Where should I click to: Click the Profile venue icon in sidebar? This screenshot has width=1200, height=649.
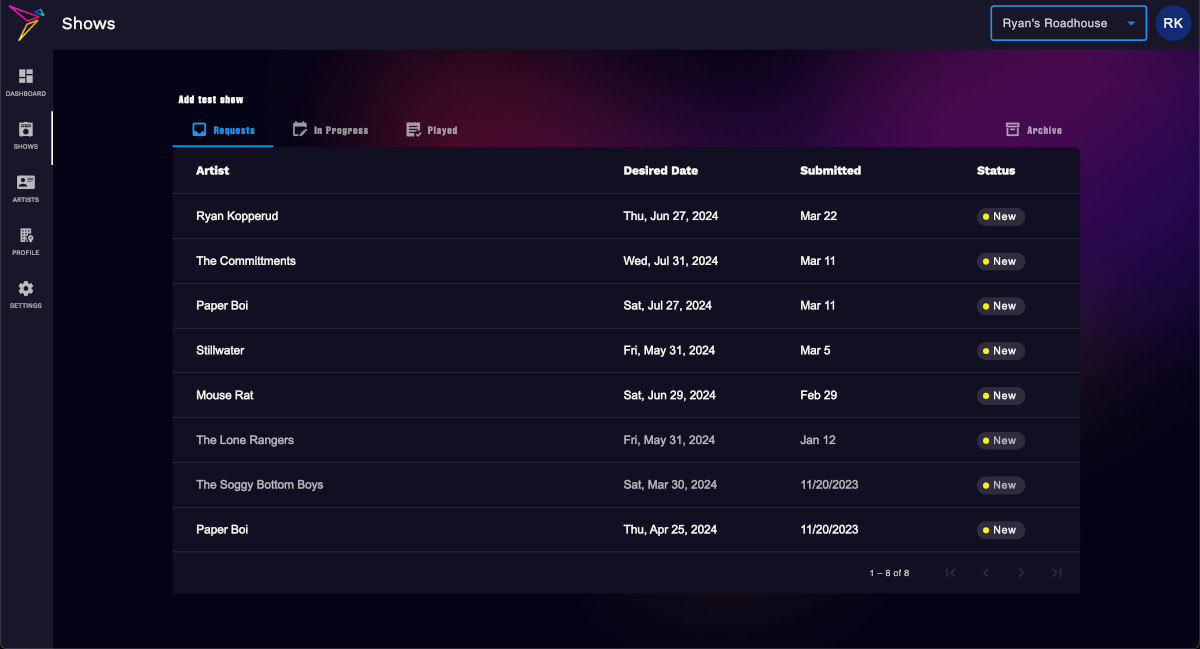tap(25, 239)
